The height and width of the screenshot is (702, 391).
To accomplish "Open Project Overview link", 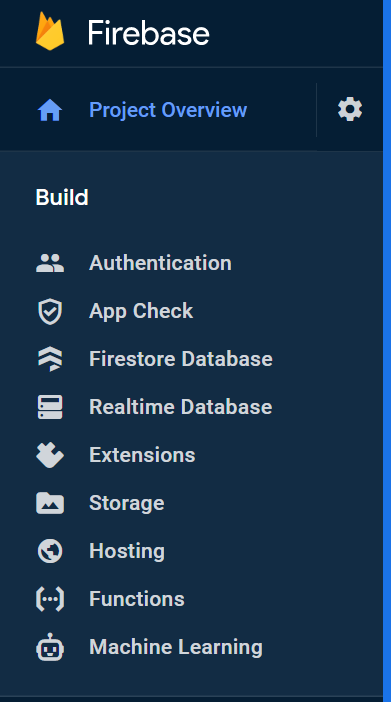I will 168,110.
